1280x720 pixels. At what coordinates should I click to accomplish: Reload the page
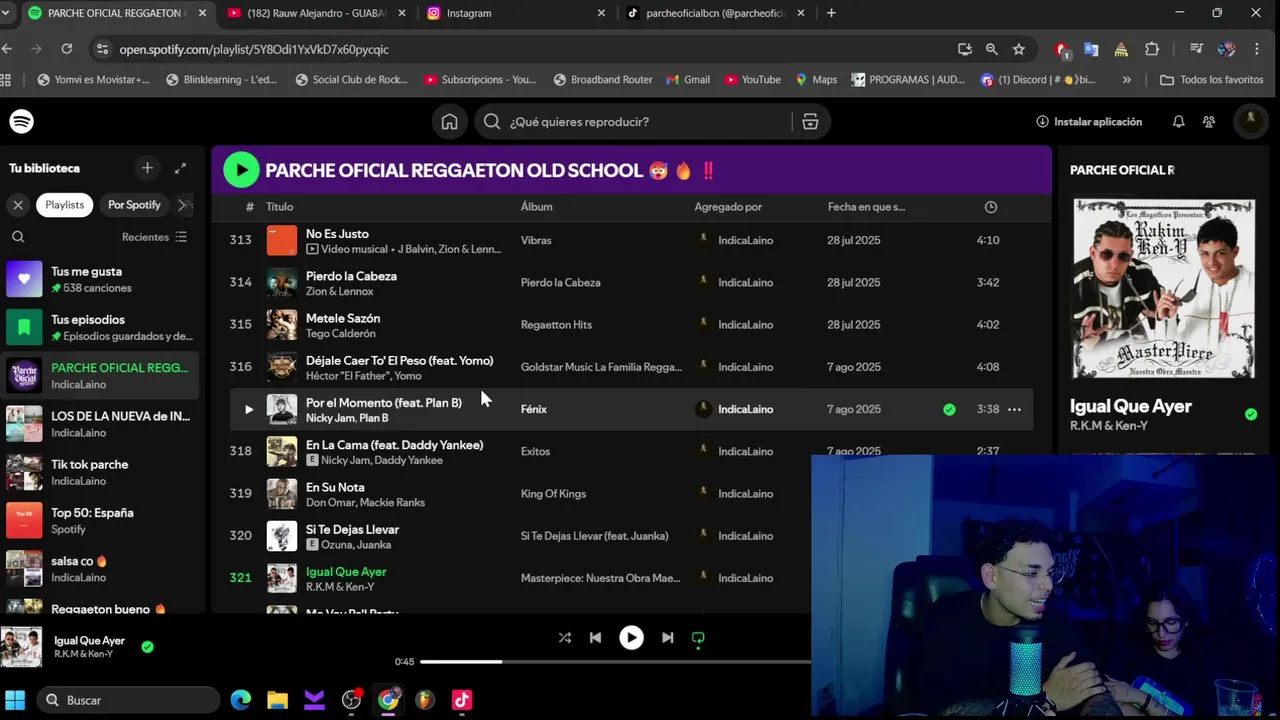pos(66,49)
